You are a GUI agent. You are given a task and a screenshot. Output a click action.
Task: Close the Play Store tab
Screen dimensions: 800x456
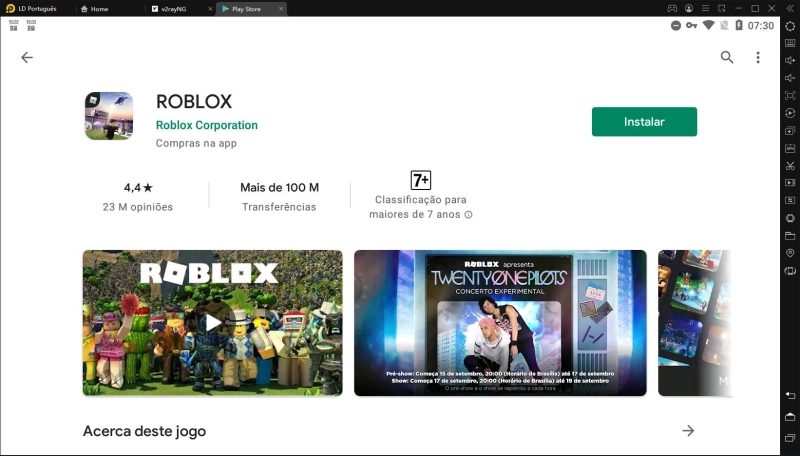pos(281,8)
